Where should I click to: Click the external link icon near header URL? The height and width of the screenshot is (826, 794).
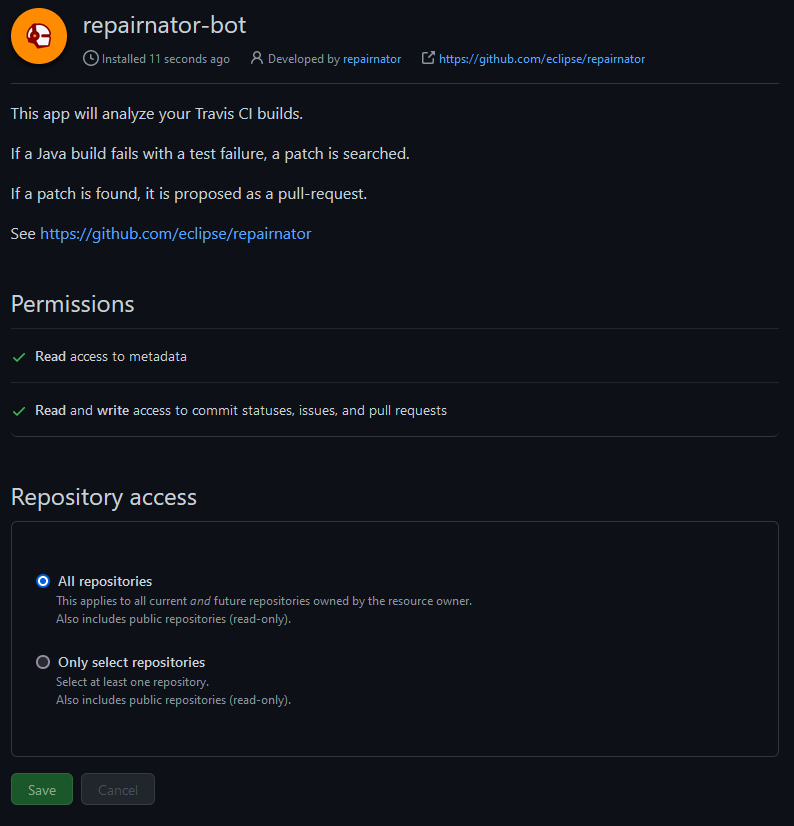[428, 58]
